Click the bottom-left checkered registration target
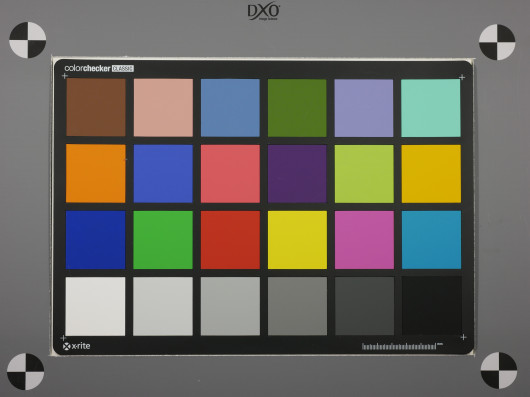The width and height of the screenshot is (530, 397). point(26,372)
